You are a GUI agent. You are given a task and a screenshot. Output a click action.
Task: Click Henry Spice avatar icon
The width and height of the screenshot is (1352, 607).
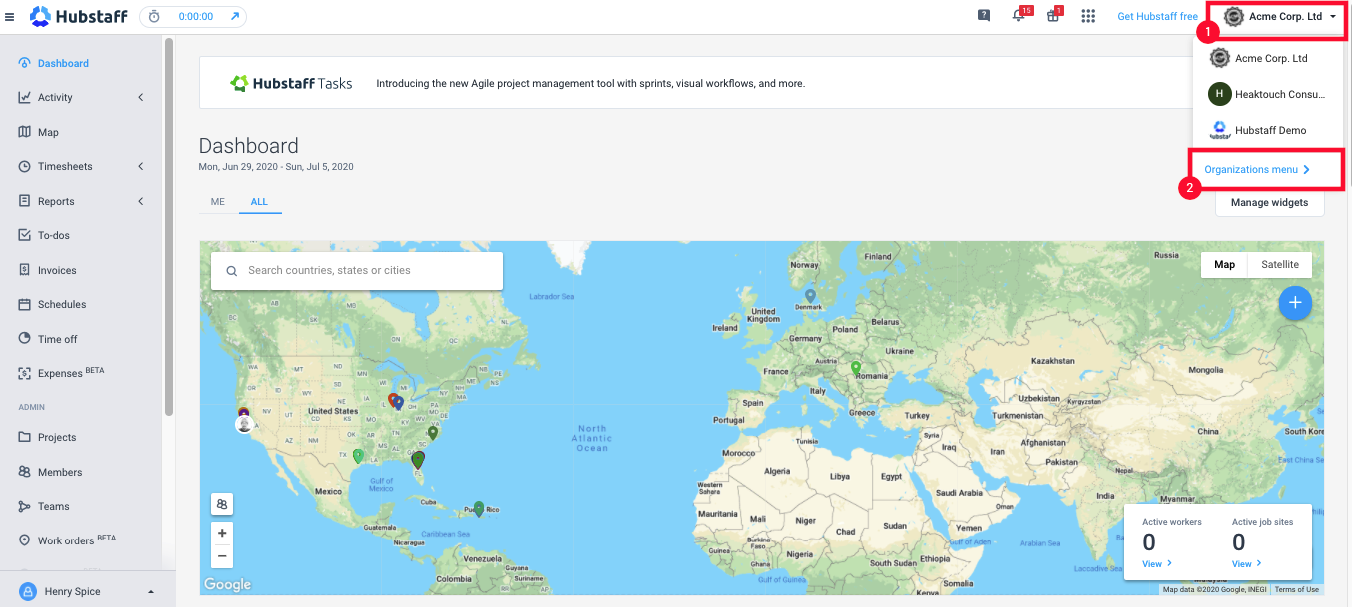pyautogui.click(x=28, y=591)
